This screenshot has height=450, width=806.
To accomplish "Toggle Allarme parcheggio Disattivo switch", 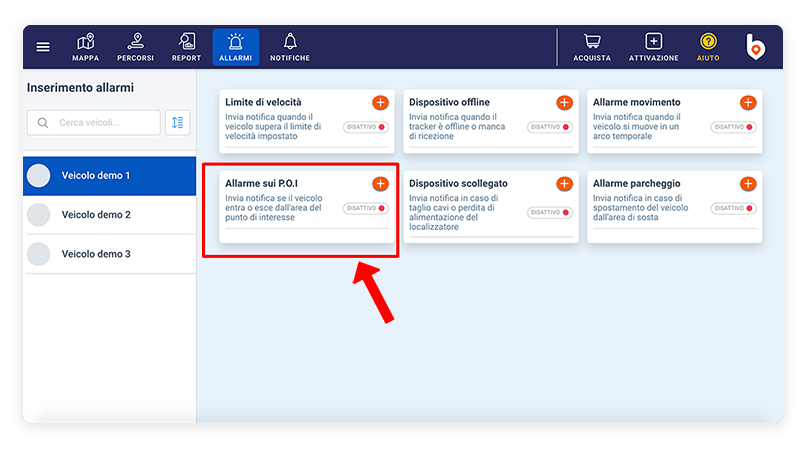I will coord(734,209).
